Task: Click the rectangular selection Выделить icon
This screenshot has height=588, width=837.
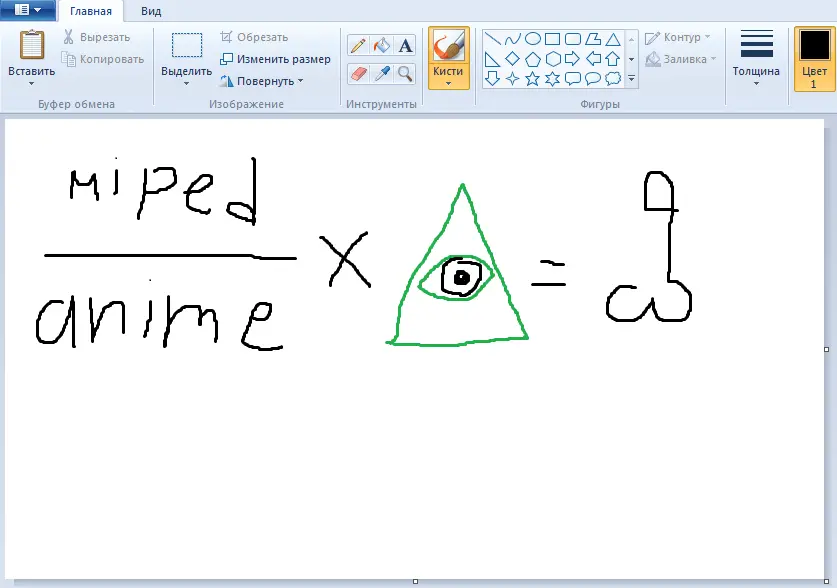Action: [x=187, y=45]
